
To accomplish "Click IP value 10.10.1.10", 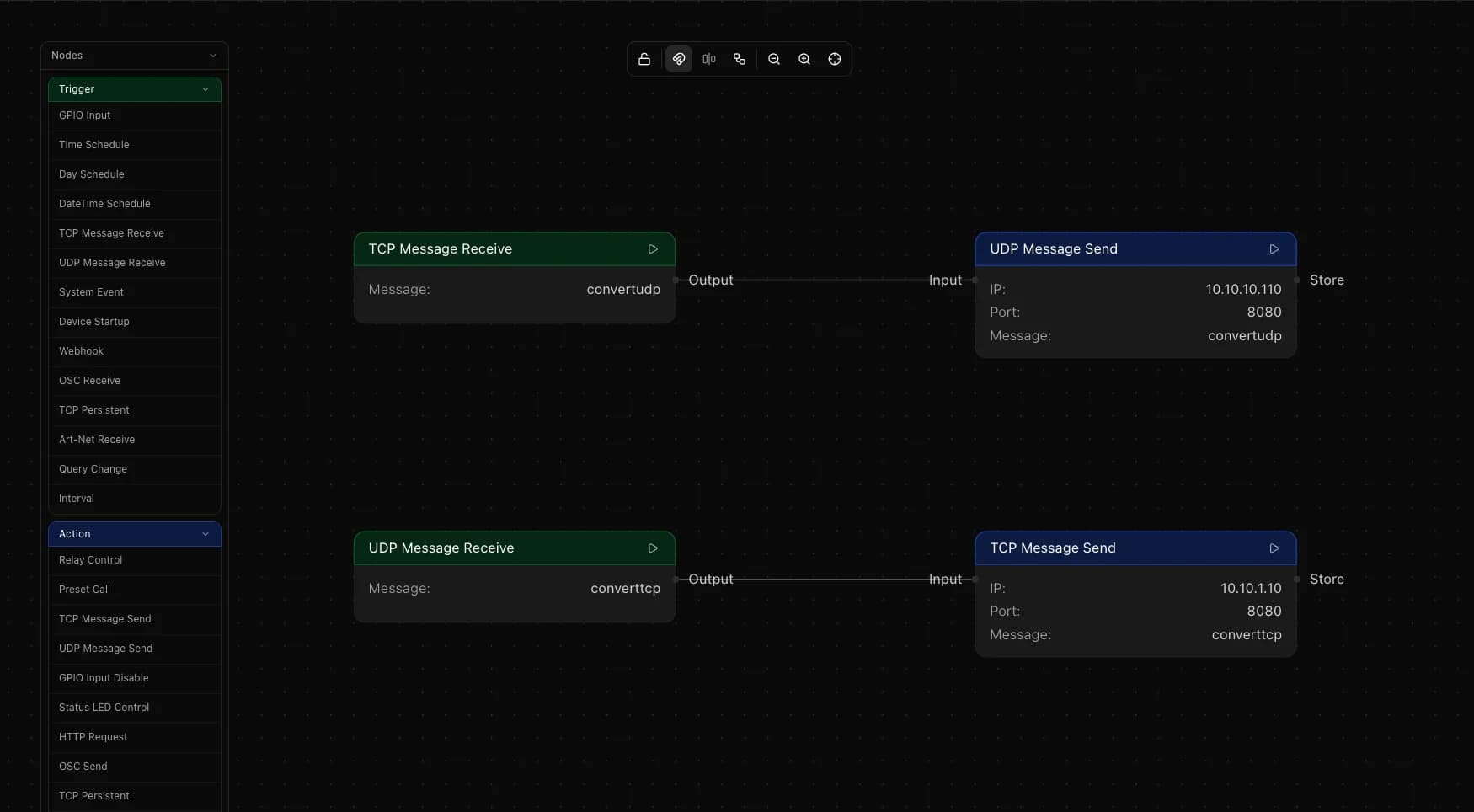I will pos(1251,589).
